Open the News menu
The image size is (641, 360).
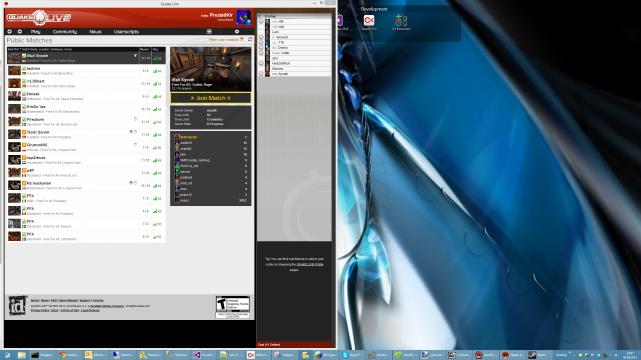(95, 31)
